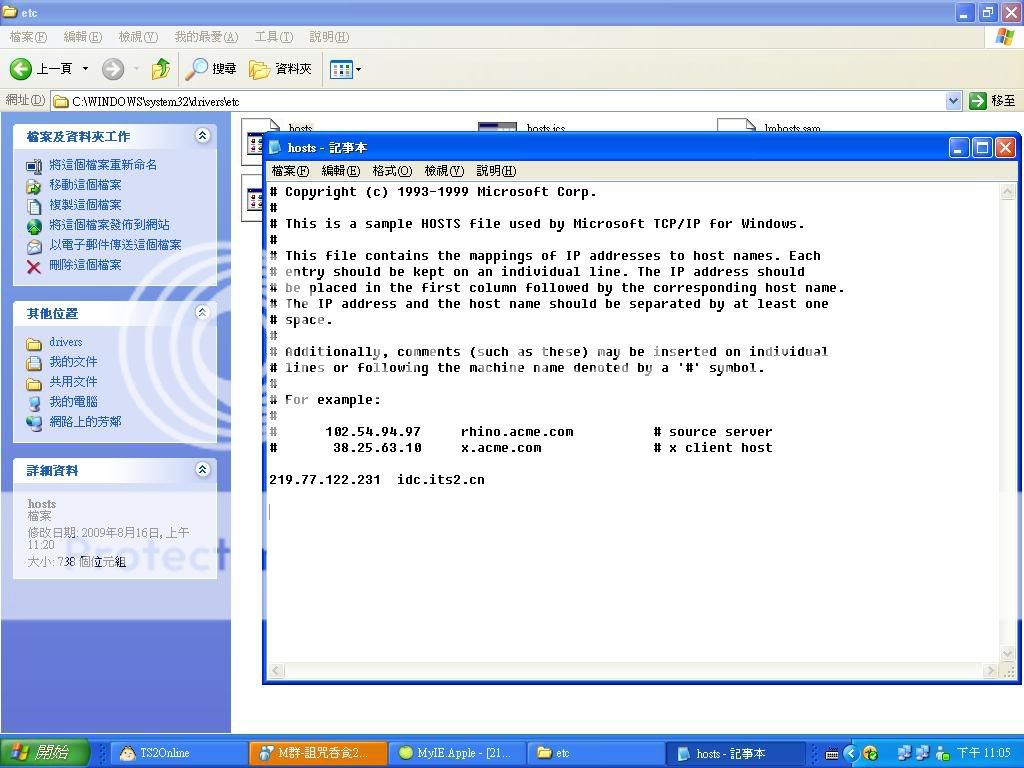Click the Up folder toolbar icon
Image resolution: width=1024 pixels, height=768 pixels.
pos(160,69)
